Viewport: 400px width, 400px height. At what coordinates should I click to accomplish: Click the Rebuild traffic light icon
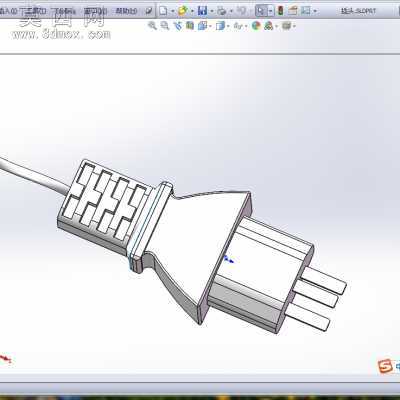click(x=281, y=11)
